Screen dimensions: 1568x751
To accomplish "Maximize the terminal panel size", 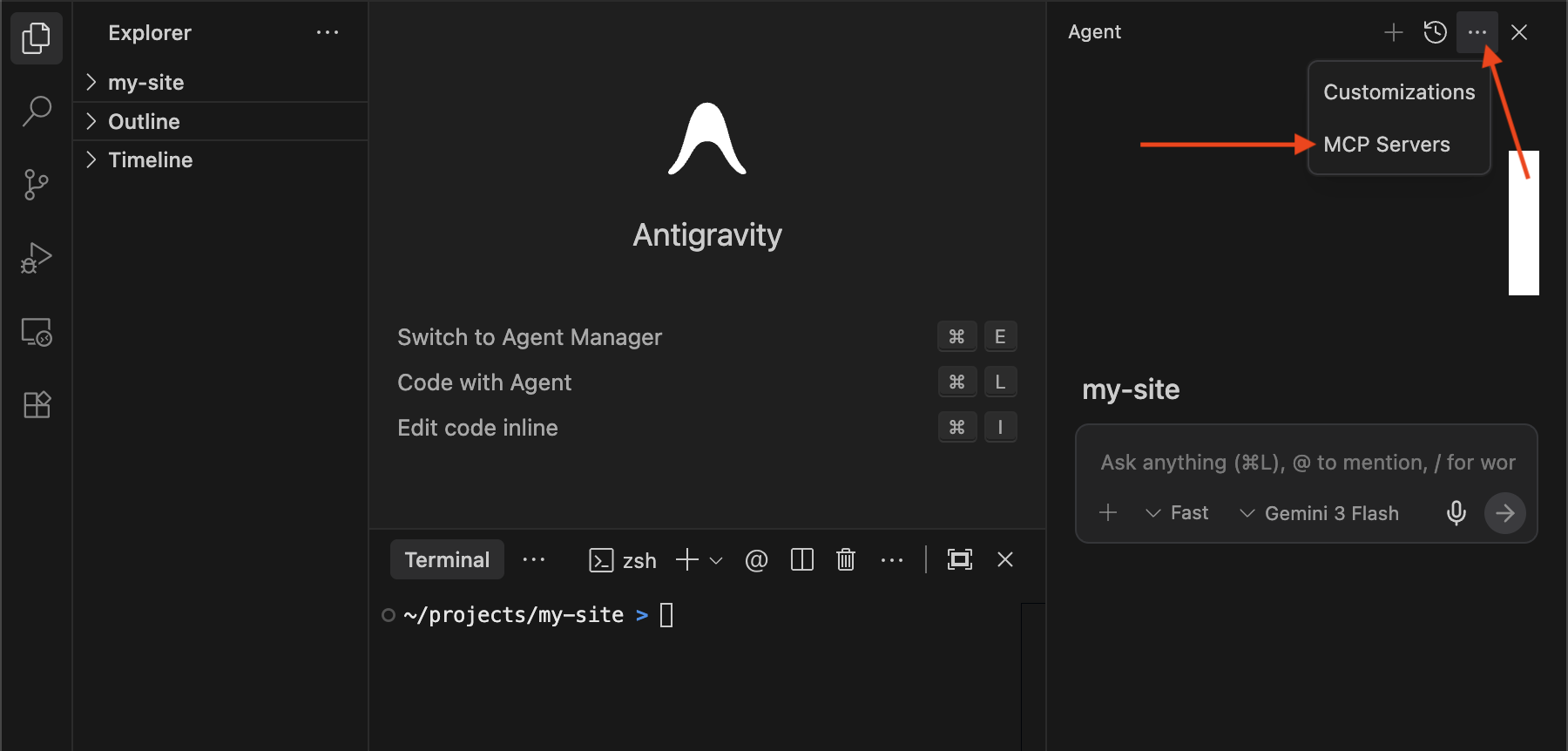I will tap(959, 559).
